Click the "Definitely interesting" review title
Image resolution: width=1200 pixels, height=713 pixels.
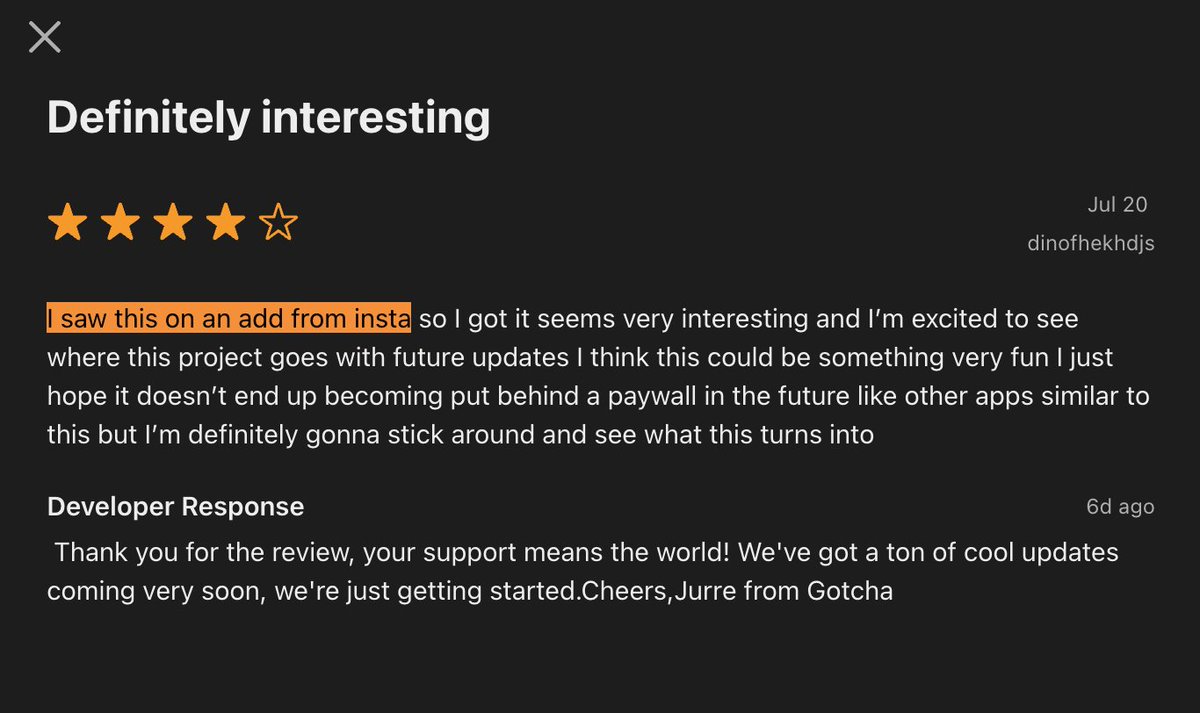tap(269, 118)
